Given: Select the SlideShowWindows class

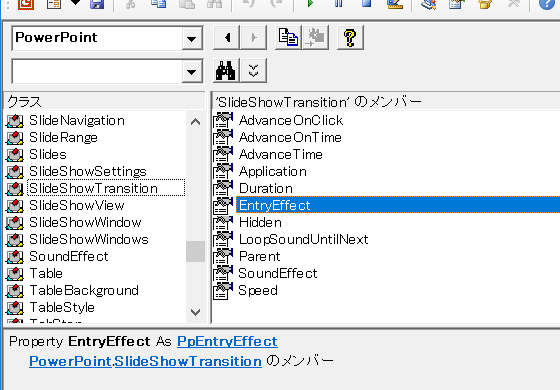Looking at the screenshot, I should coord(89,239).
